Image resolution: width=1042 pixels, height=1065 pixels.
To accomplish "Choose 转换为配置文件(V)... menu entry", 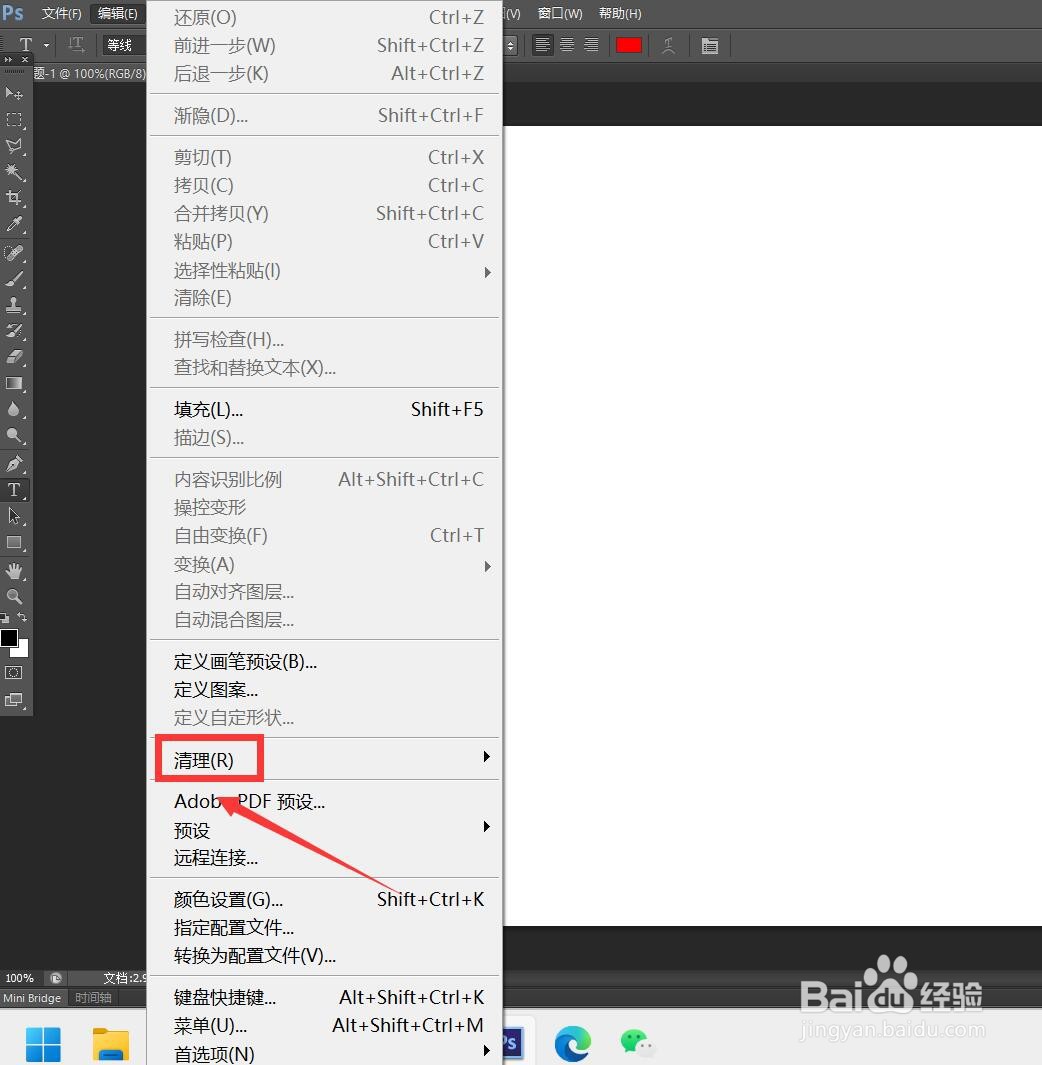I will (325, 956).
